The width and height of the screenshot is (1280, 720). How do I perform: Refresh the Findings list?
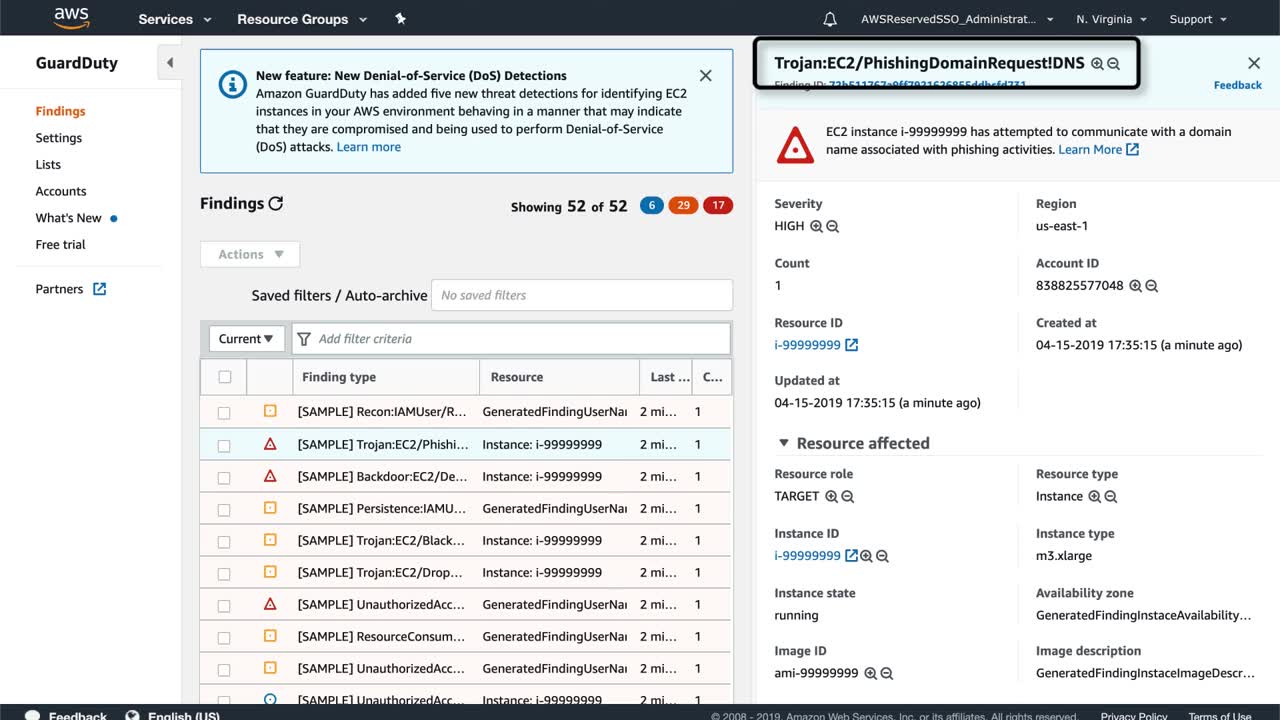[276, 203]
